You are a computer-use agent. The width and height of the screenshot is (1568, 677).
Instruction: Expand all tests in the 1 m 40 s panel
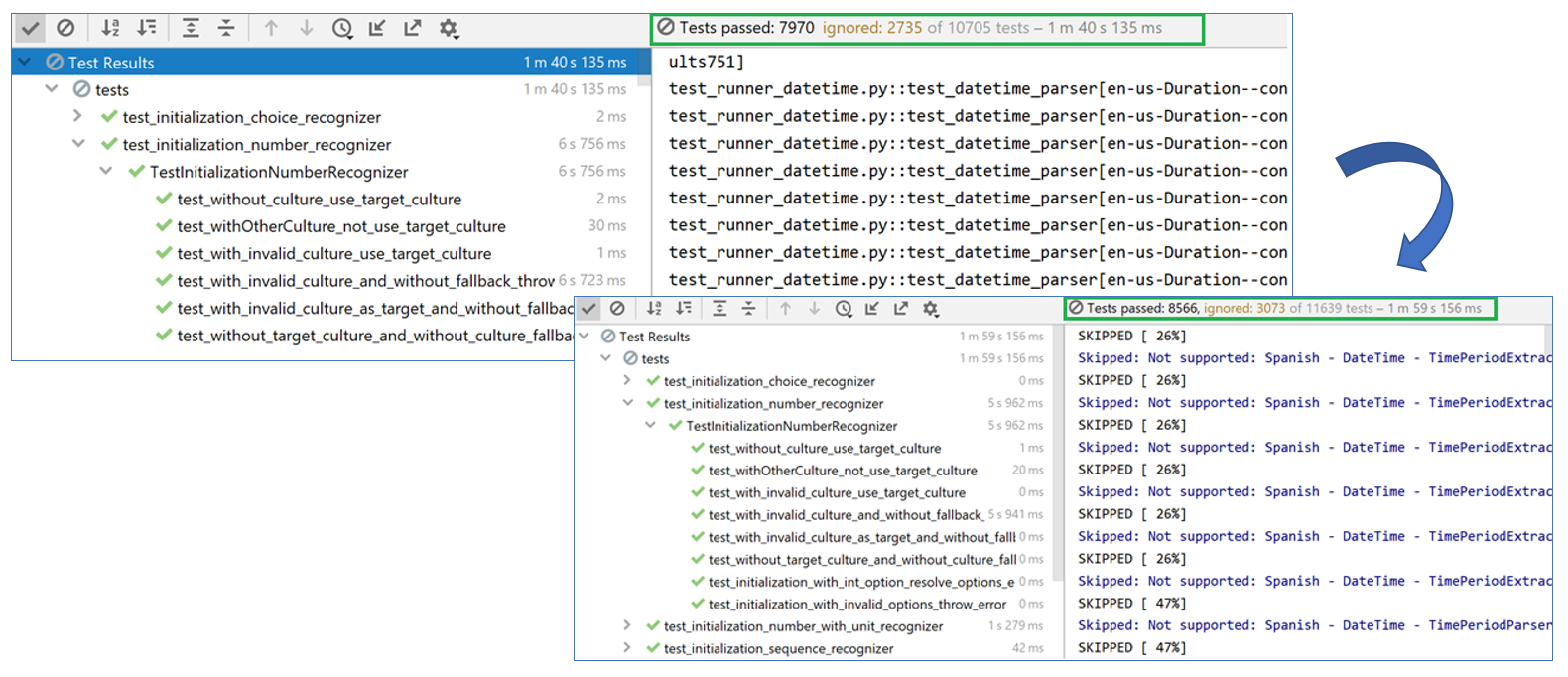[x=191, y=28]
